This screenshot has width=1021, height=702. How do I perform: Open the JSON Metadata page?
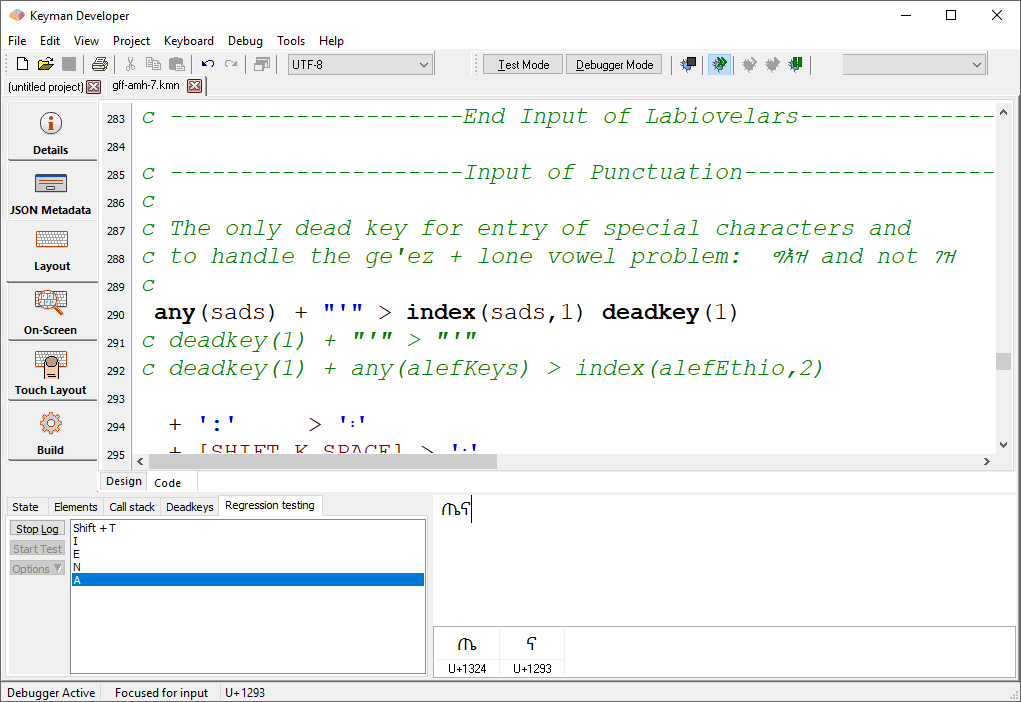52,193
